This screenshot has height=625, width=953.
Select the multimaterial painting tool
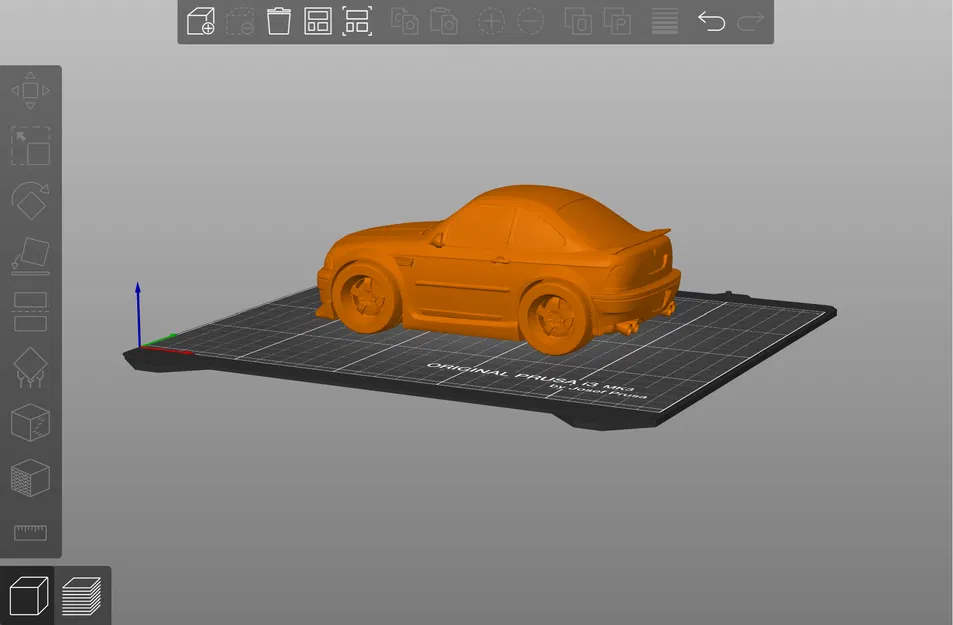coord(31,478)
